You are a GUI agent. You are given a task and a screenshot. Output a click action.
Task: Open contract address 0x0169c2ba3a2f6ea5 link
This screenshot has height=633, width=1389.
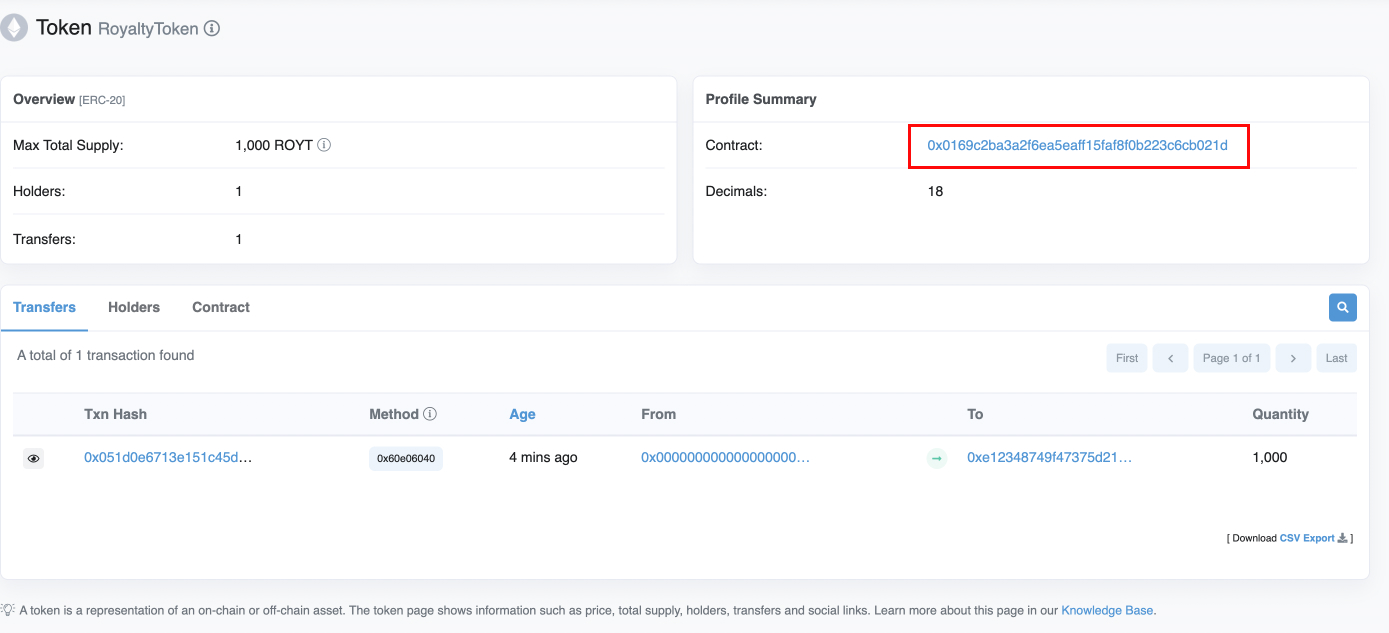1077,145
